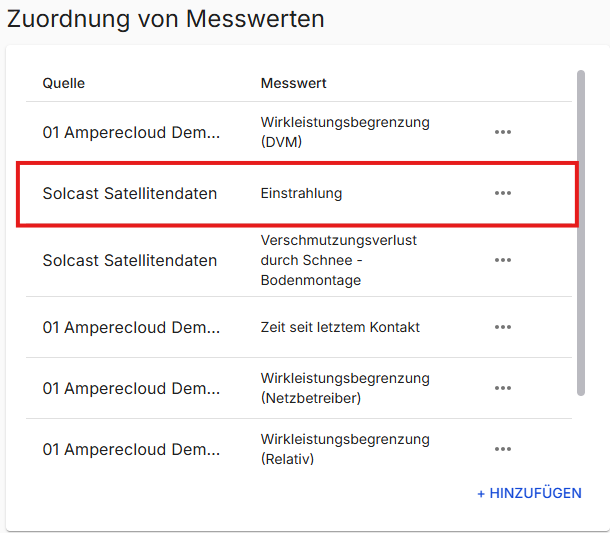Select Solcast Satellitendaten source in Verschmutzungsverlust row
This screenshot has width=610, height=533.
129,260
